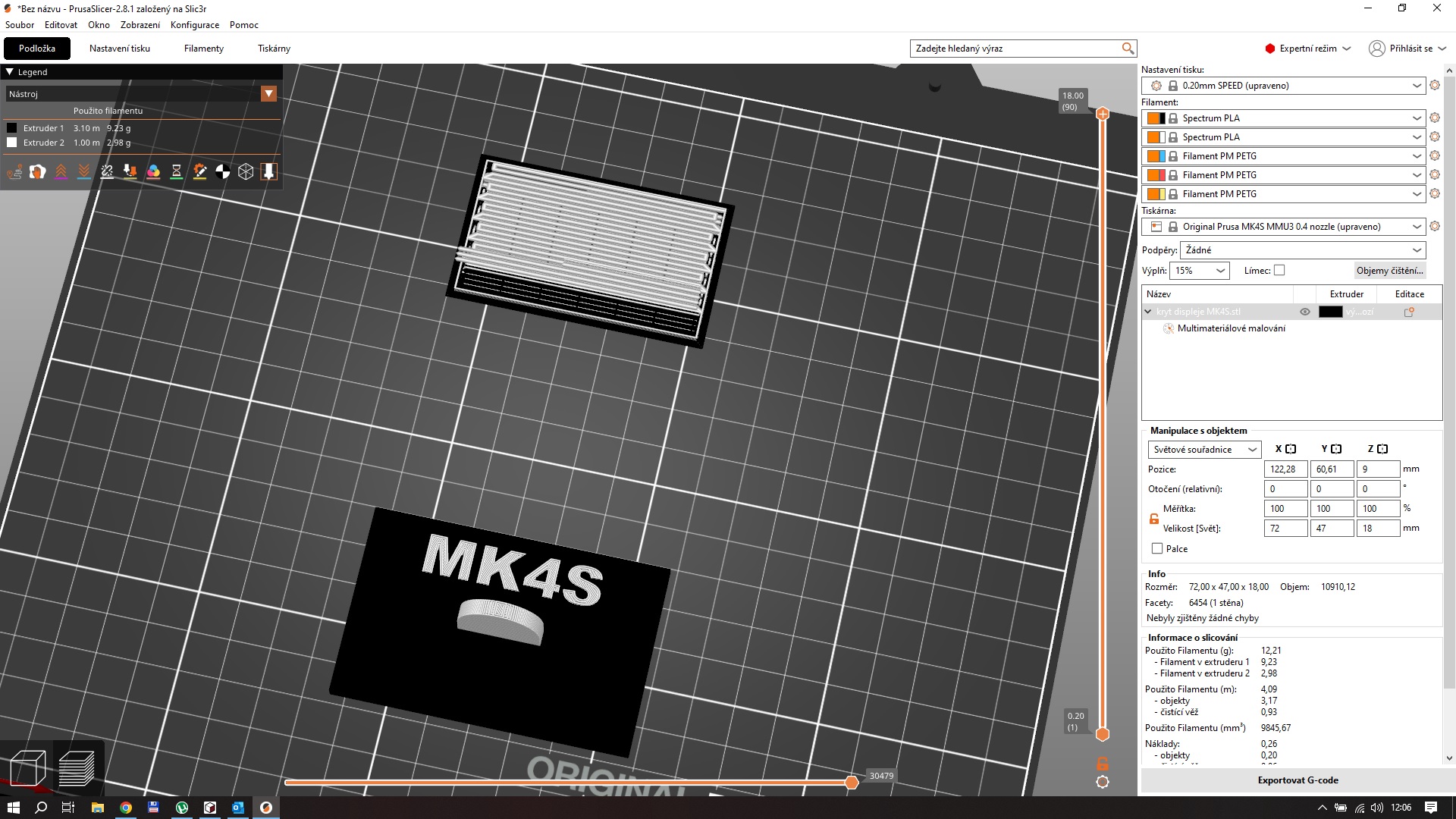Open Konfigurace menu
This screenshot has width=1456, height=819.
pyautogui.click(x=195, y=25)
